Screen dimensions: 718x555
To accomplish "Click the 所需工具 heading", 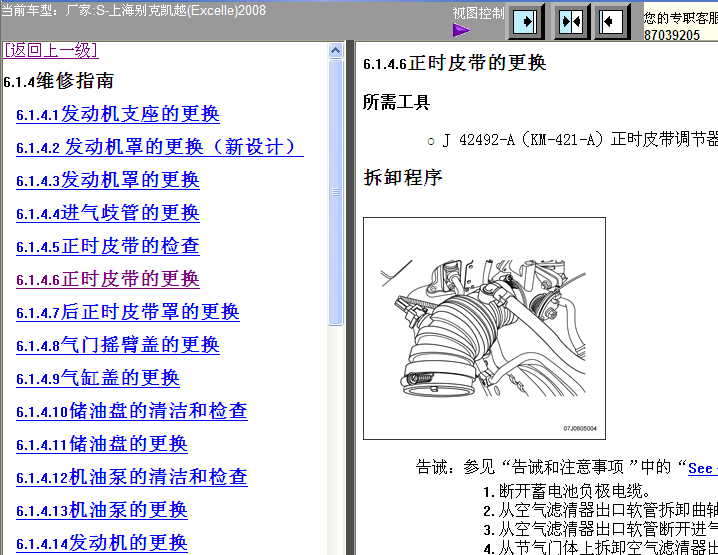I will click(397, 102).
